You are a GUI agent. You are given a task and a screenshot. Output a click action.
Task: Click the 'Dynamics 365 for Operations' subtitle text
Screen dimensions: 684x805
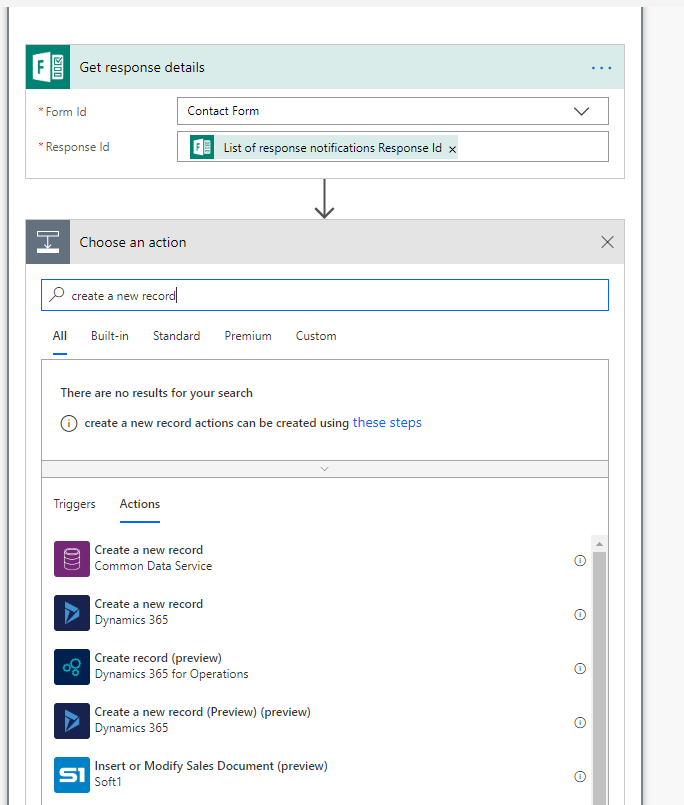pyautogui.click(x=172, y=674)
